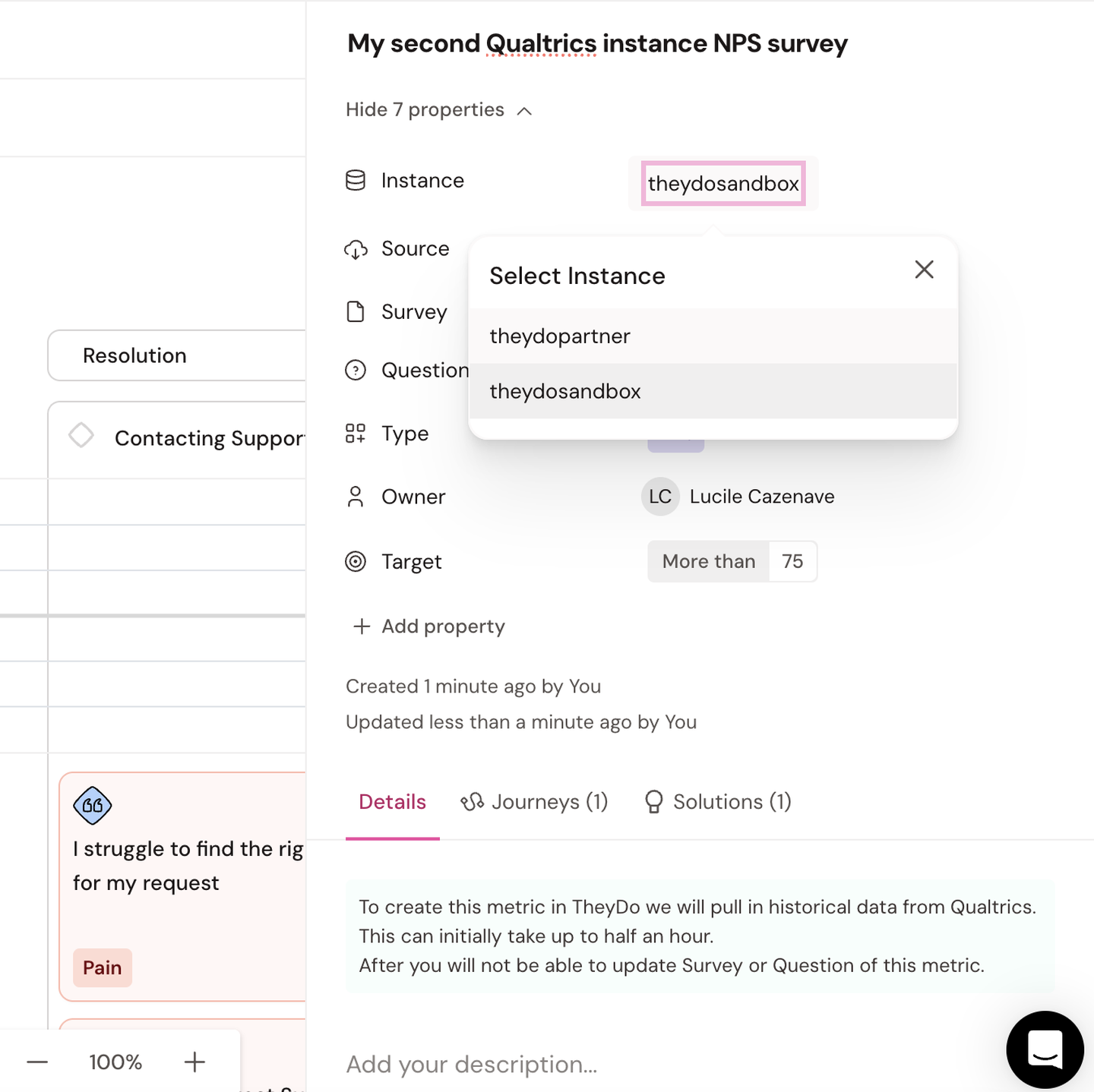Click the Target bullseye icon

(356, 562)
